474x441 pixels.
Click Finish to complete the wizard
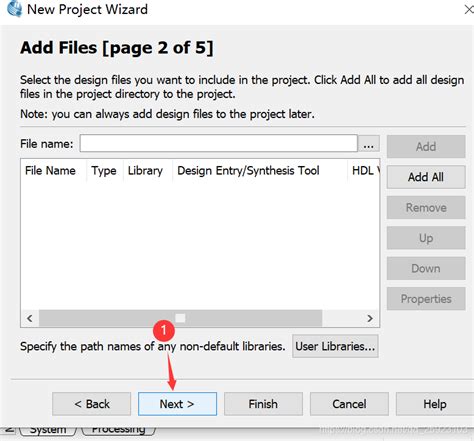263,404
